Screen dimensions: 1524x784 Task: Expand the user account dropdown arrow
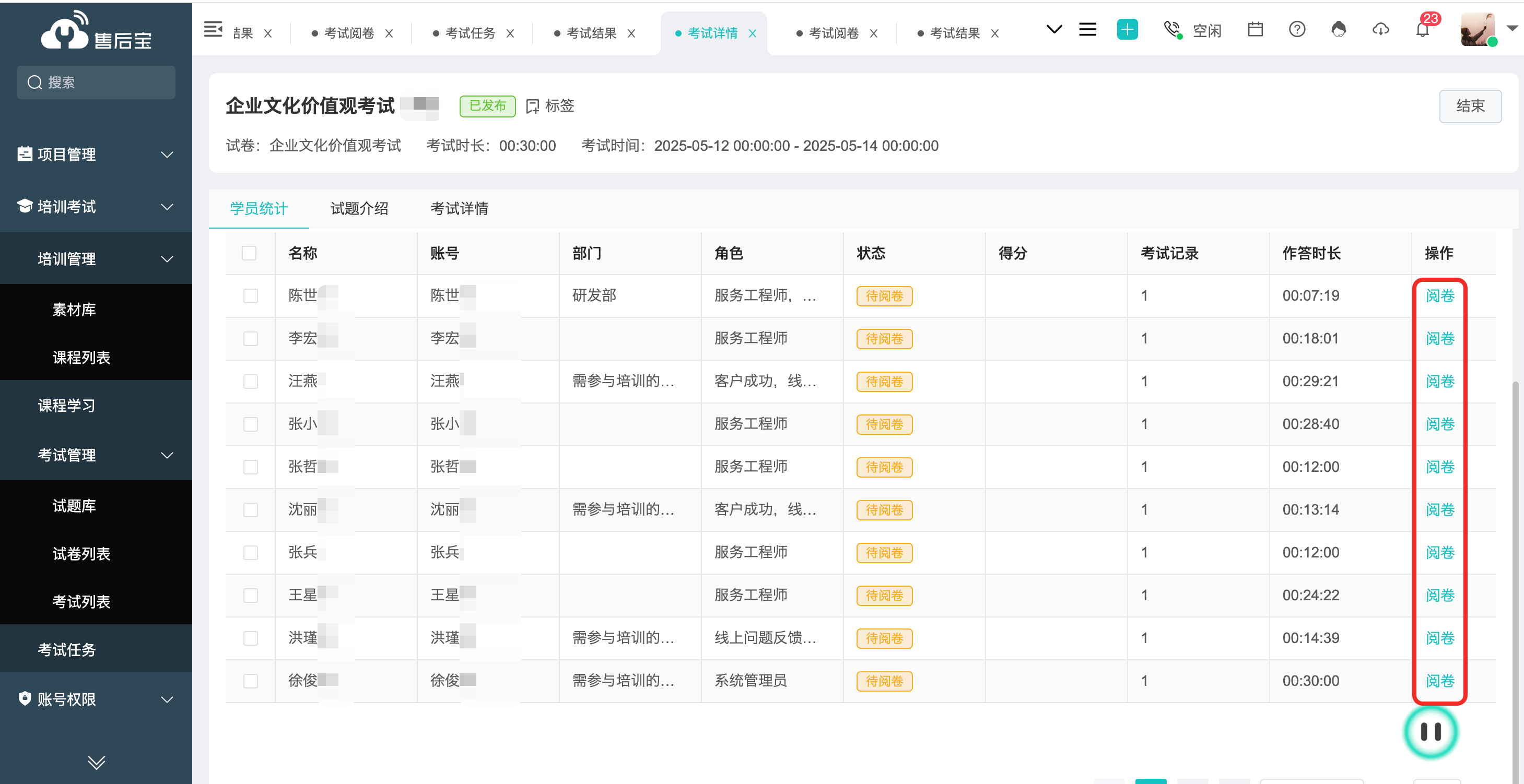coord(1512,28)
